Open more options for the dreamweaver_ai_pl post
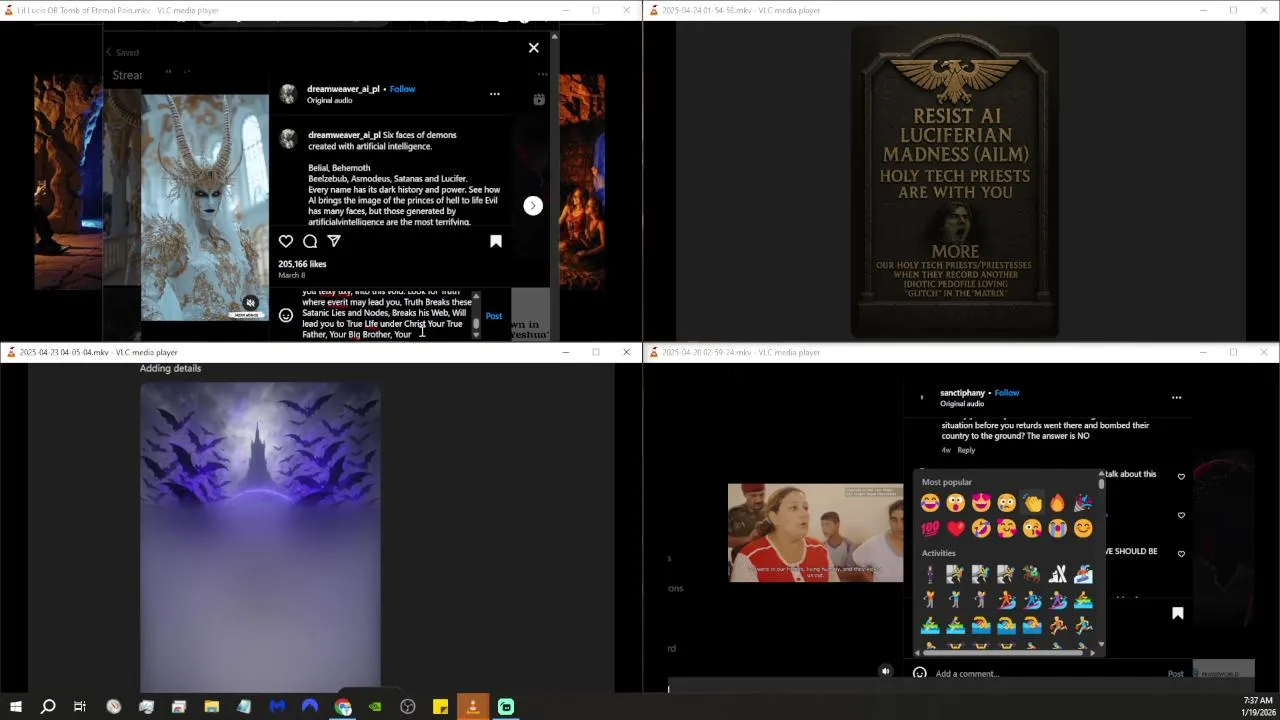1280x720 pixels. 494,94
